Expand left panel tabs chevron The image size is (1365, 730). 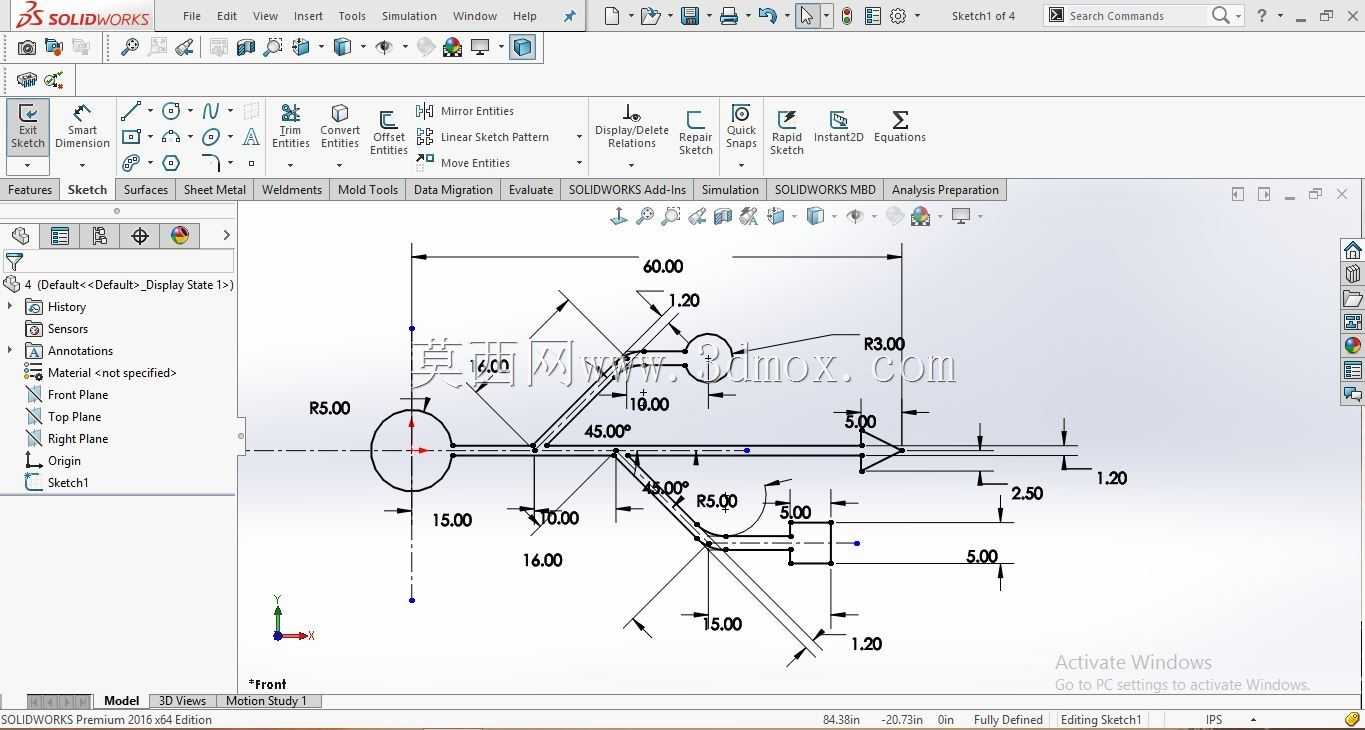pyautogui.click(x=226, y=236)
